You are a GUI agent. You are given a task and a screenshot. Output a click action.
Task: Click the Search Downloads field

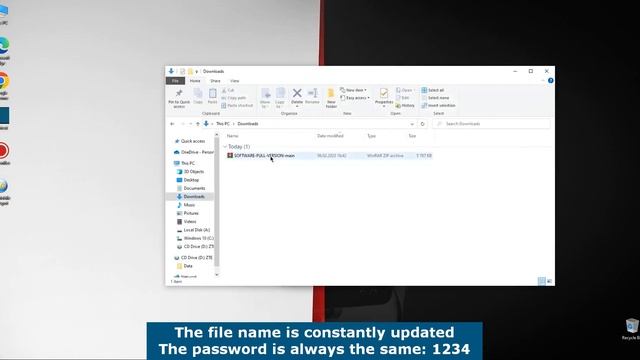tap(491, 124)
